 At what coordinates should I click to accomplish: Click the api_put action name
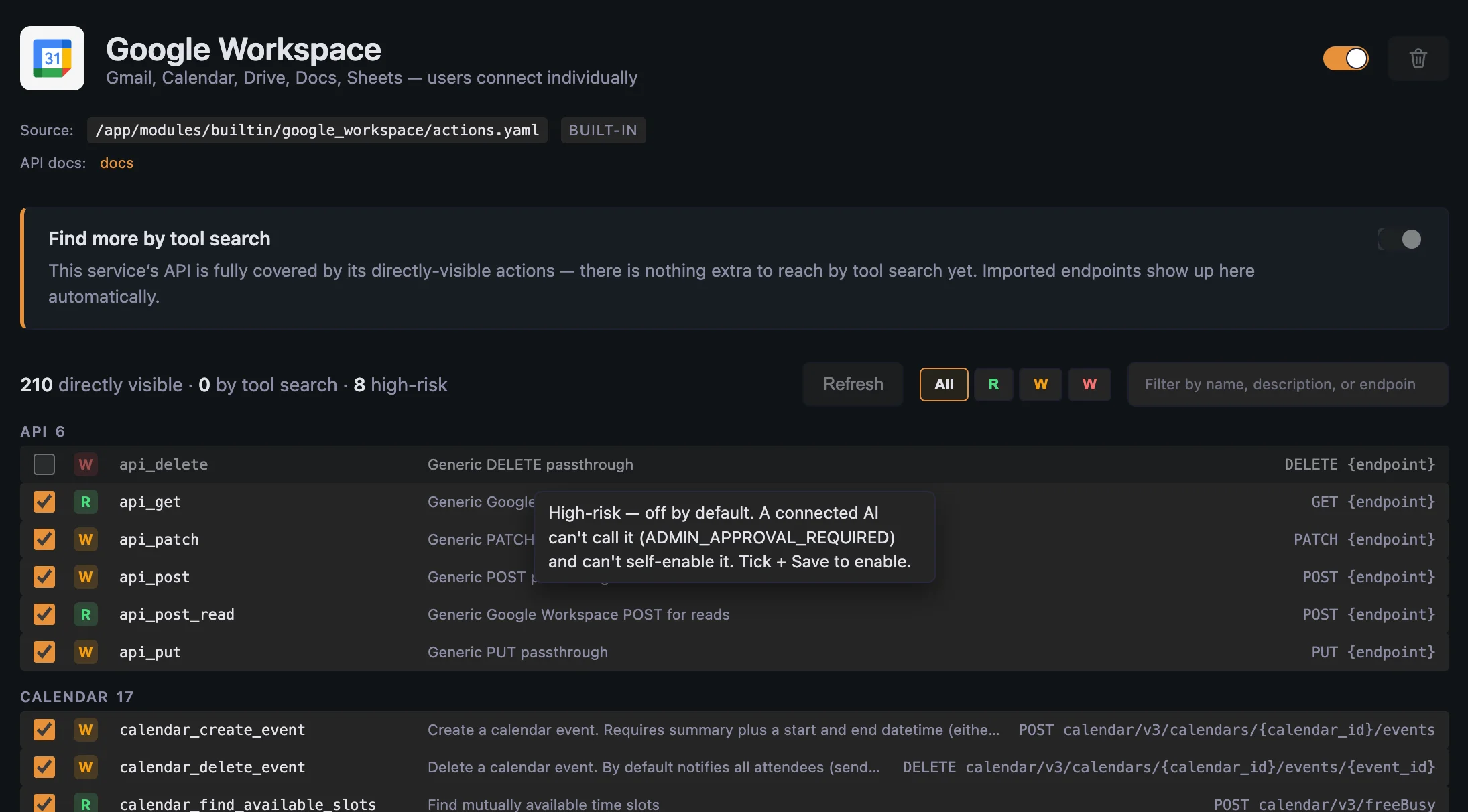150,652
